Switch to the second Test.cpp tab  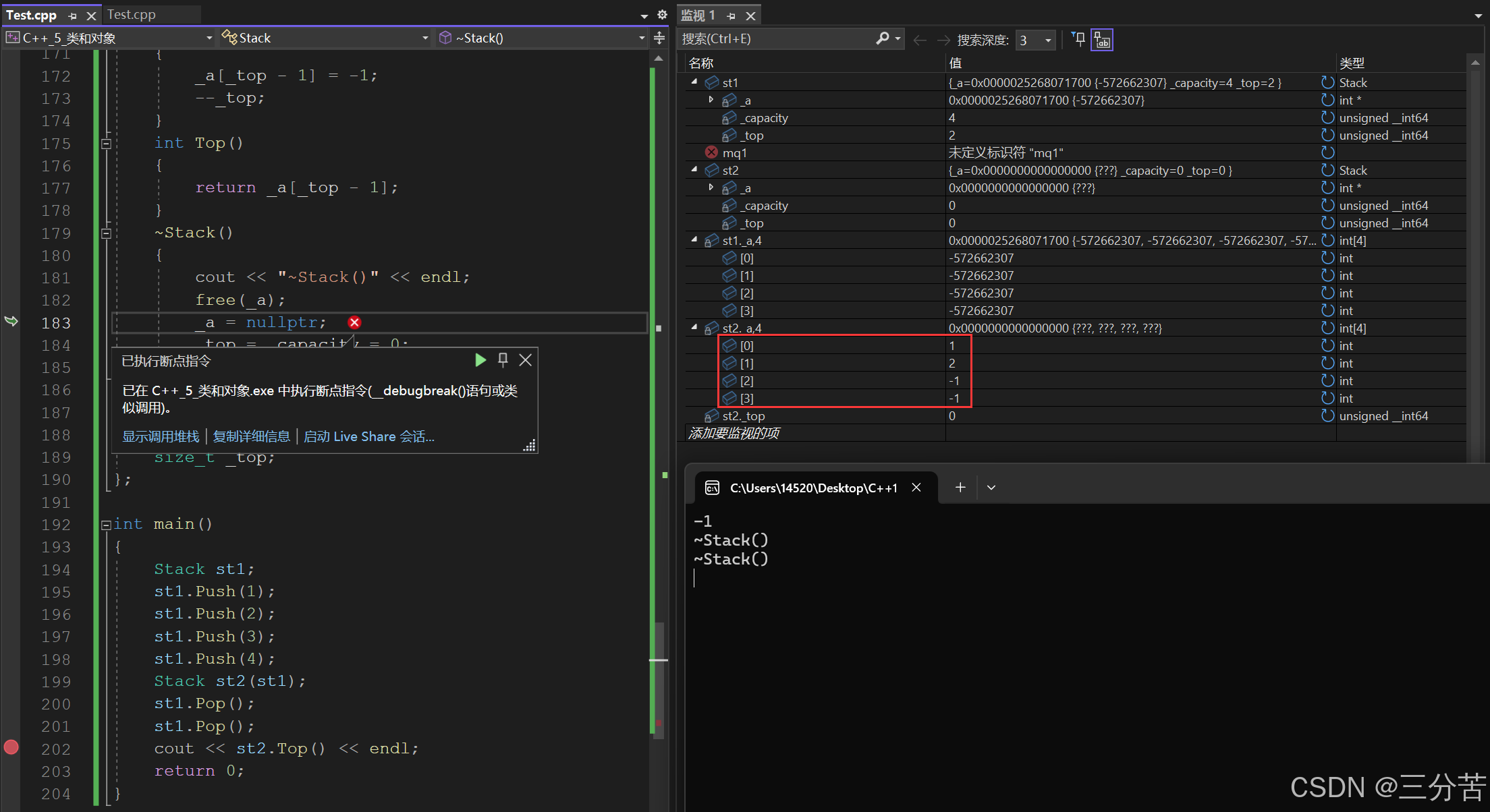(132, 14)
